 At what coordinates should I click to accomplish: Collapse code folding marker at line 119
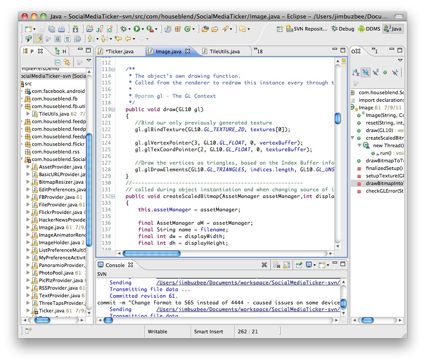click(x=113, y=109)
